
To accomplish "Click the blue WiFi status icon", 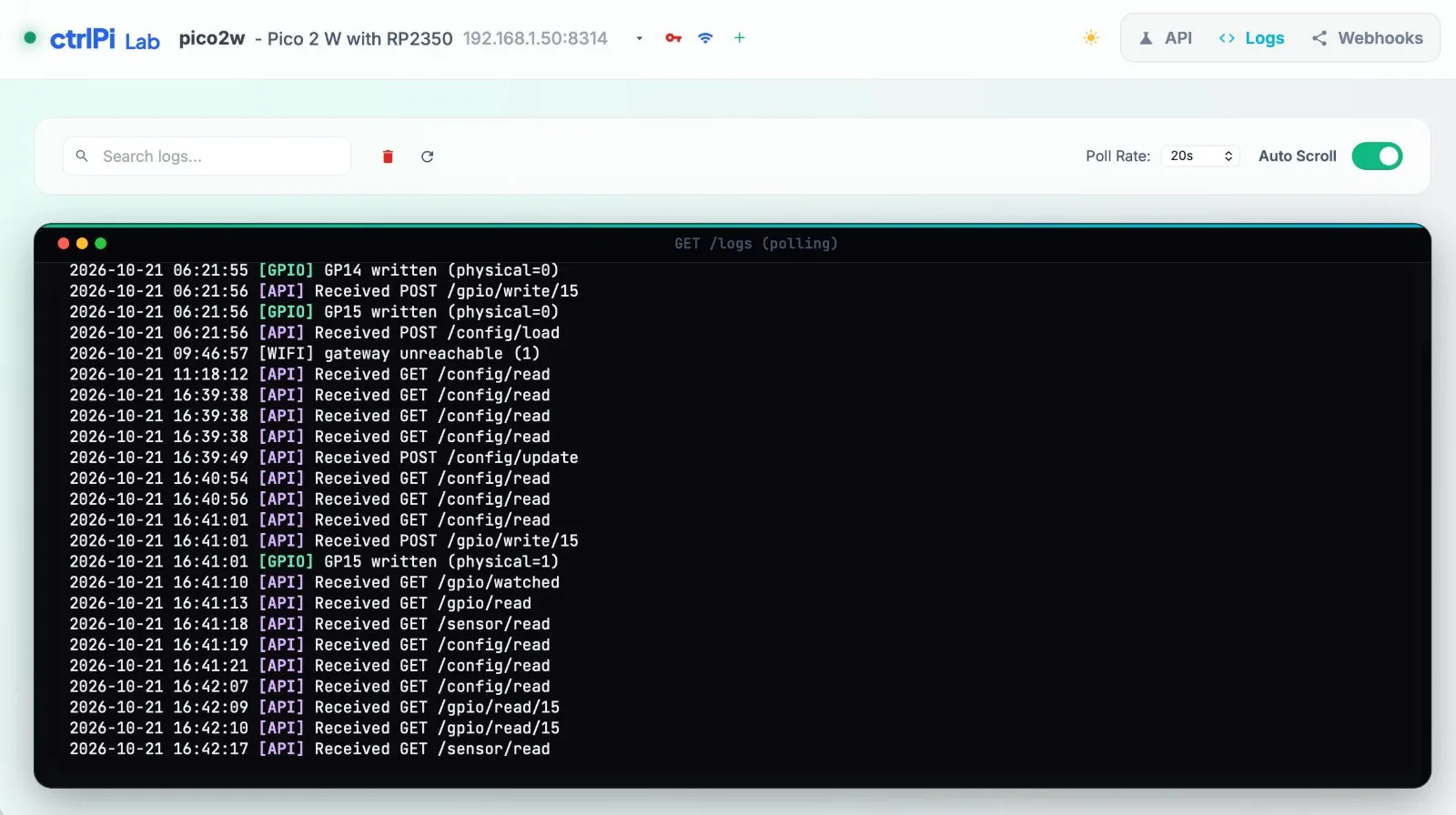I will pyautogui.click(x=705, y=38).
